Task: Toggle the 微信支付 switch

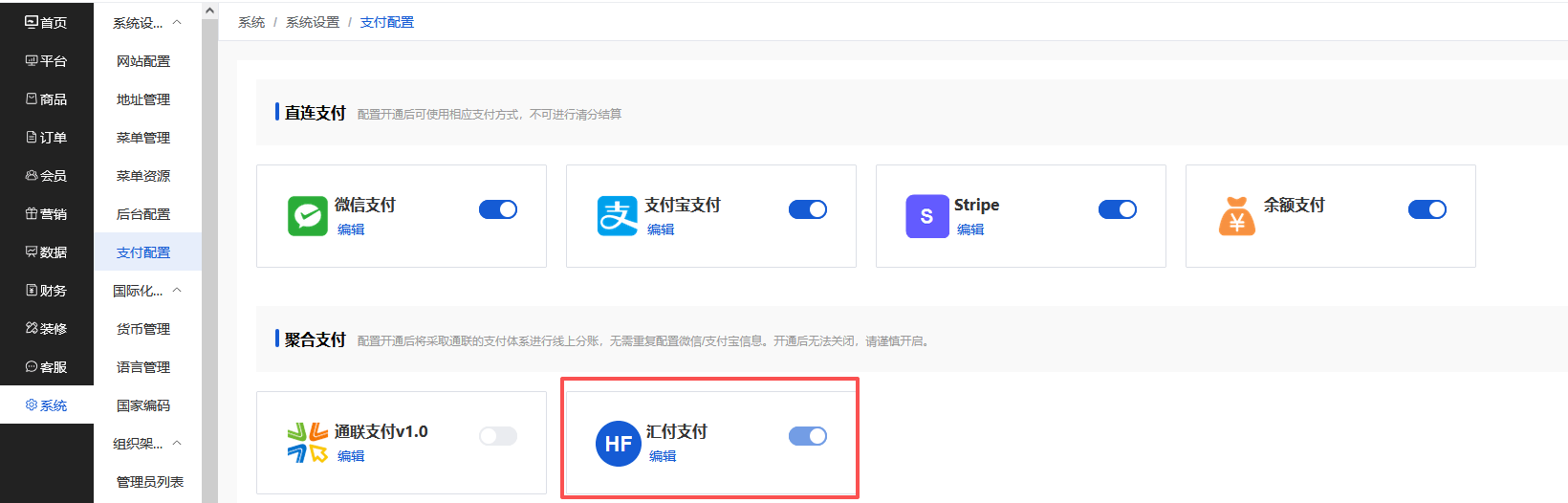Action: point(498,209)
